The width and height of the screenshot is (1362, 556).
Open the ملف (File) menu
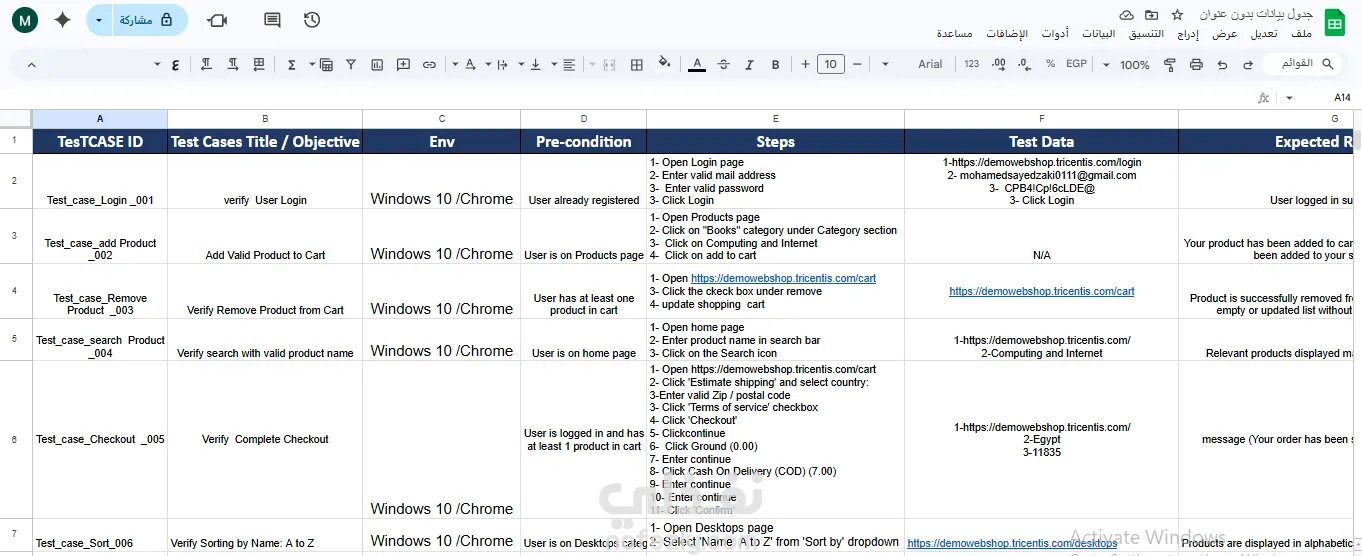click(x=1302, y=34)
